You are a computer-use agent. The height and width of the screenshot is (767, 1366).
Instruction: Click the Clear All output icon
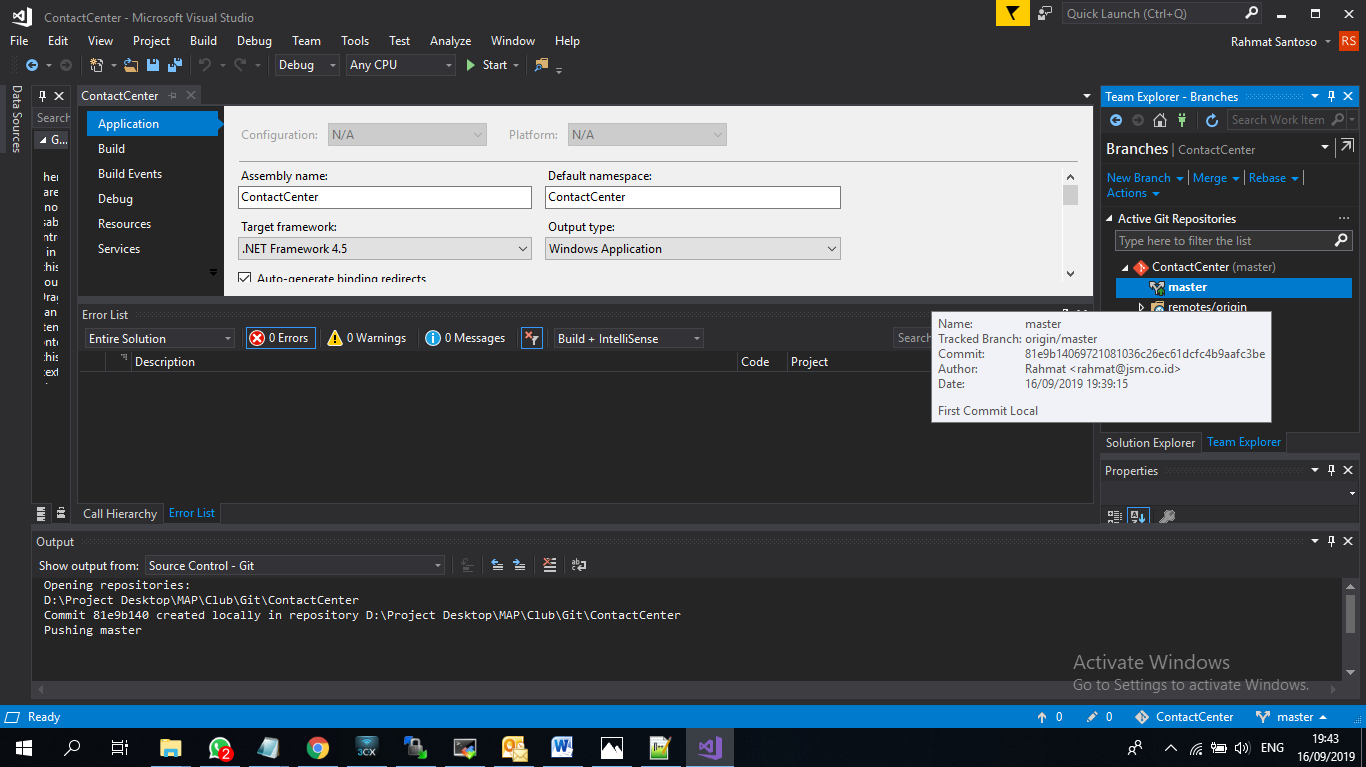[549, 565]
